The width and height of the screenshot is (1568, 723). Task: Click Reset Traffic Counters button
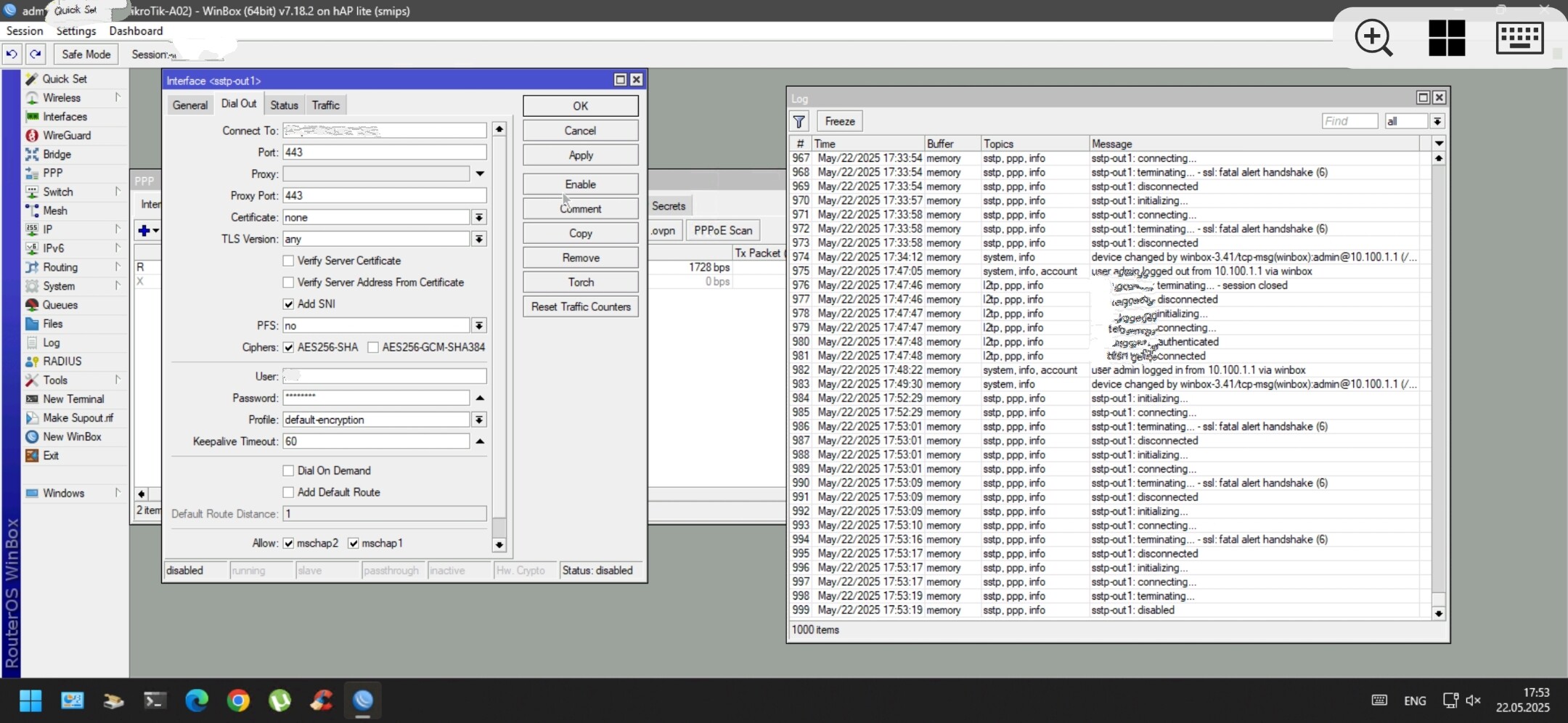(x=581, y=307)
